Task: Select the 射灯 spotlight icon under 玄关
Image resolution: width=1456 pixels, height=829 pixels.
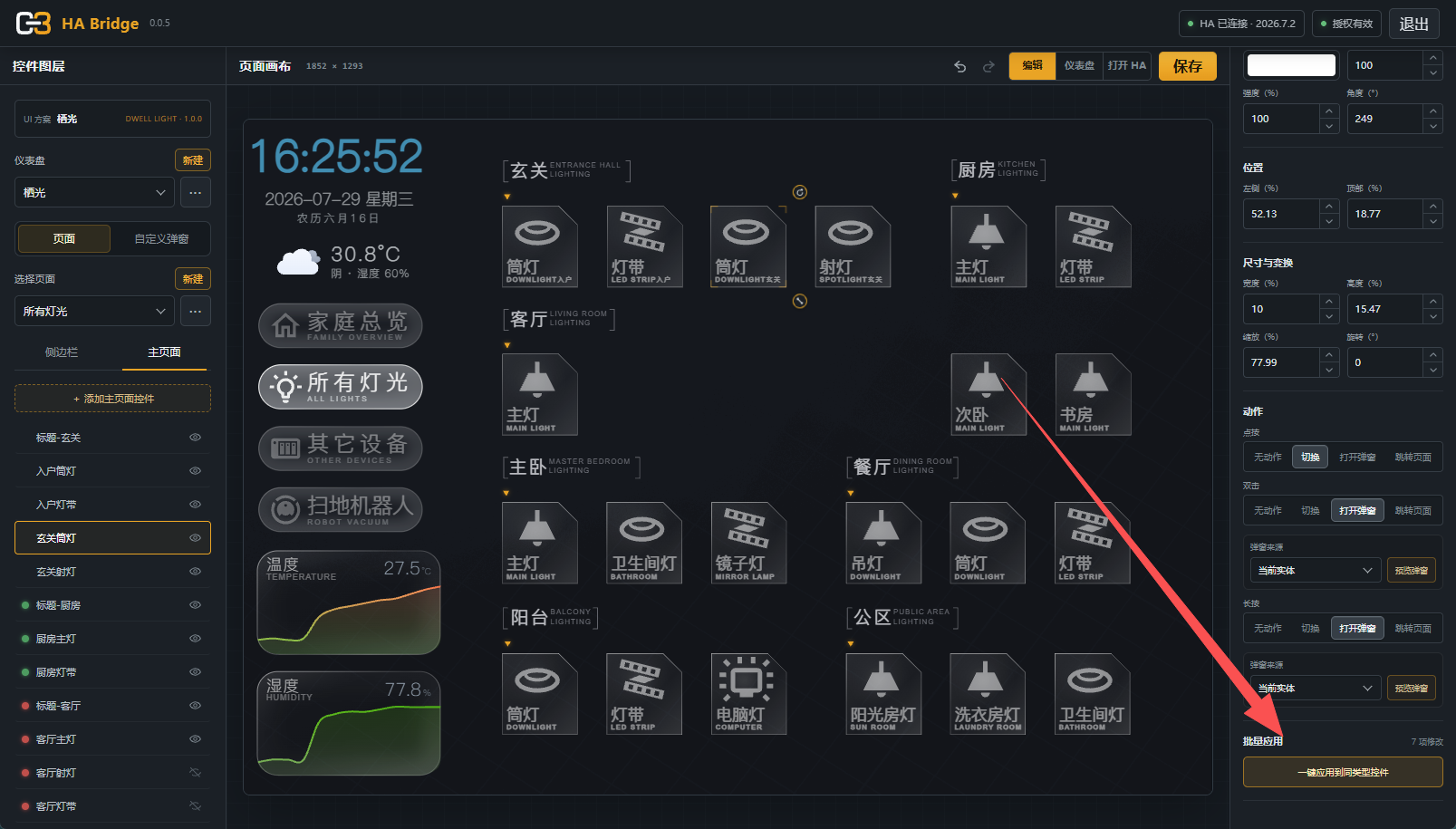Action: click(x=853, y=246)
